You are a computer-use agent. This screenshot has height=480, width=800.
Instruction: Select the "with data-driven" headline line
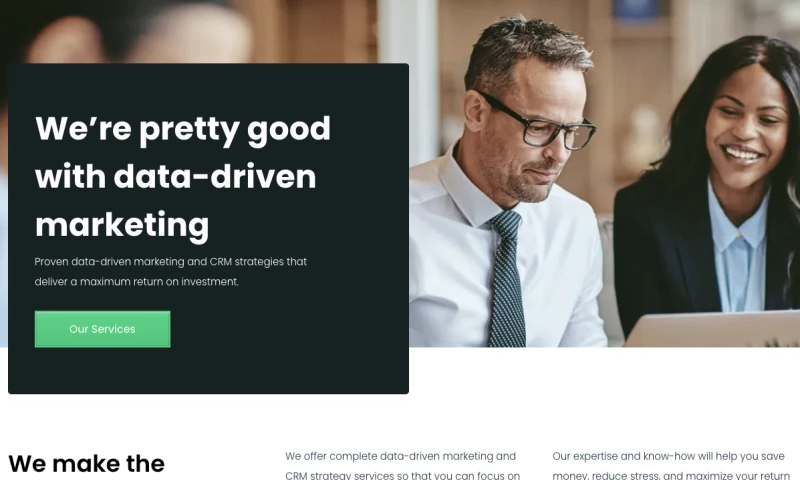pyautogui.click(x=176, y=176)
